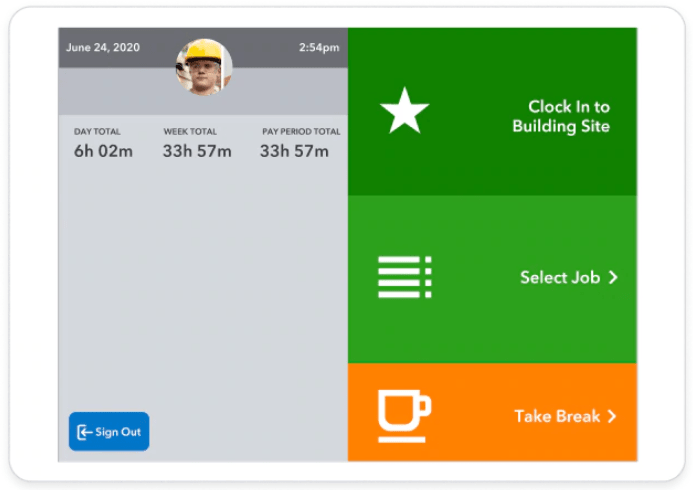Click the June 24, 2020 date
This screenshot has width=693, height=490.
click(103, 47)
